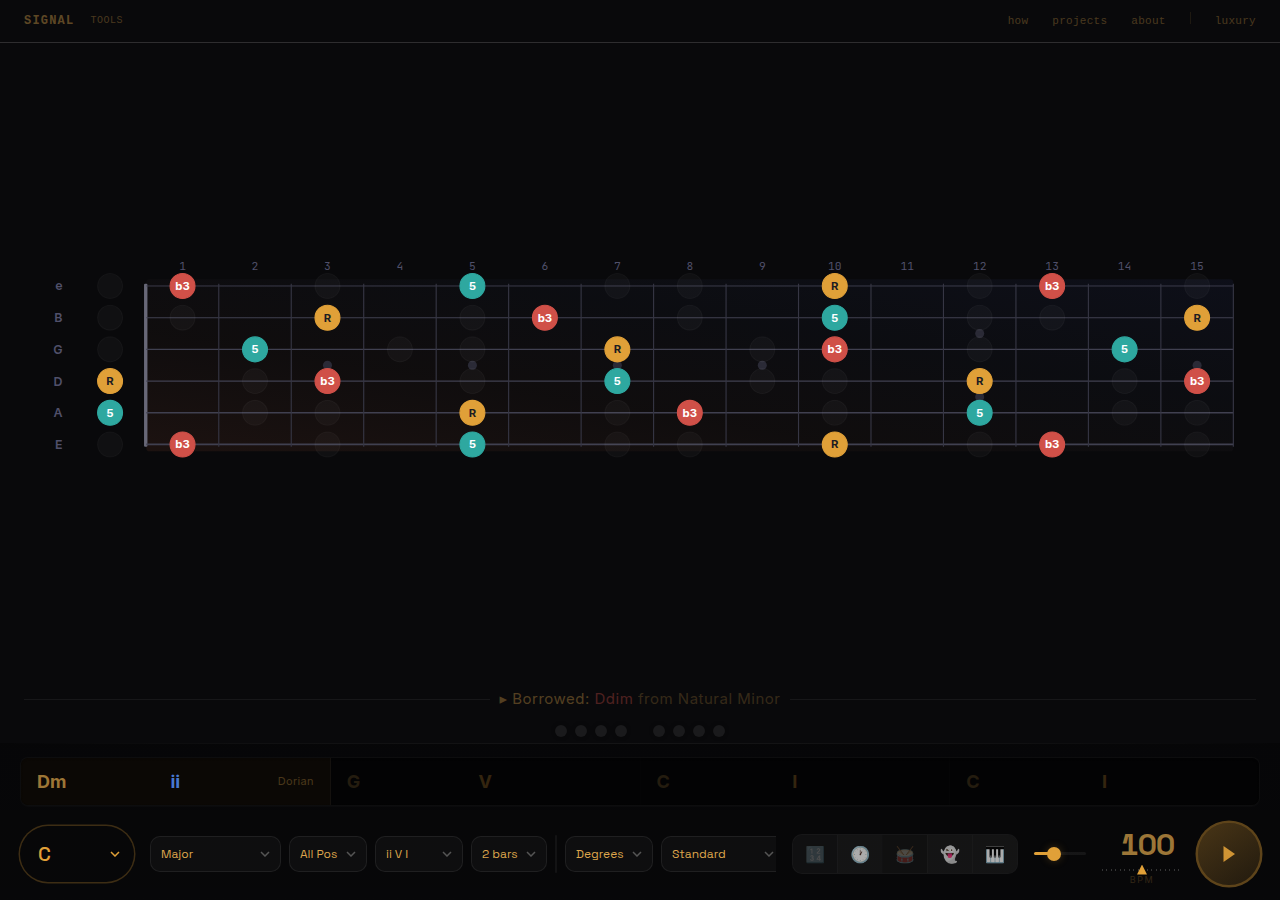This screenshot has width=1280, height=900.
Task: Toggle the metronome clock icon
Action: pos(860,854)
